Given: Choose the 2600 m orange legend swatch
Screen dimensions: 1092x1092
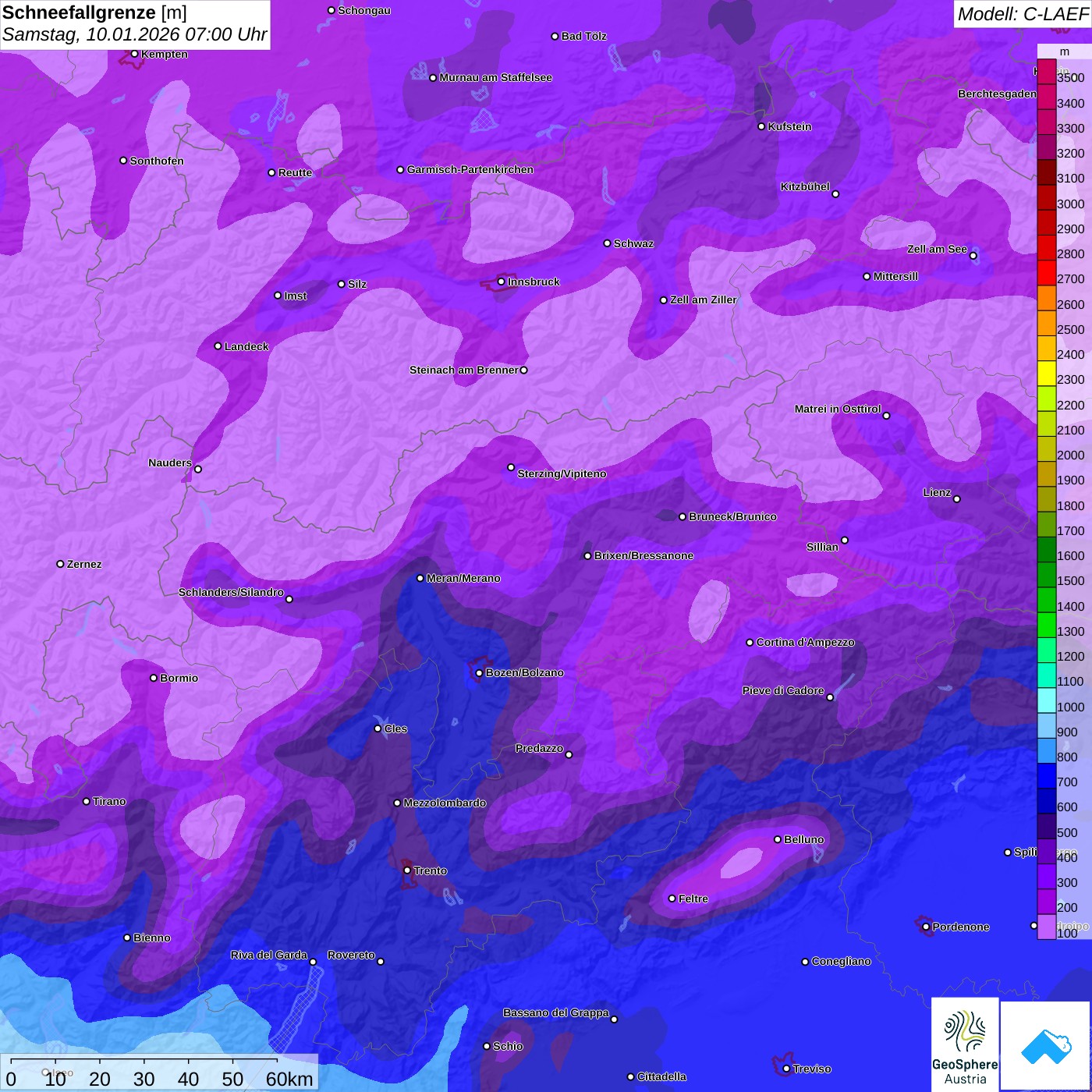Looking at the screenshot, I should coord(1046,298).
